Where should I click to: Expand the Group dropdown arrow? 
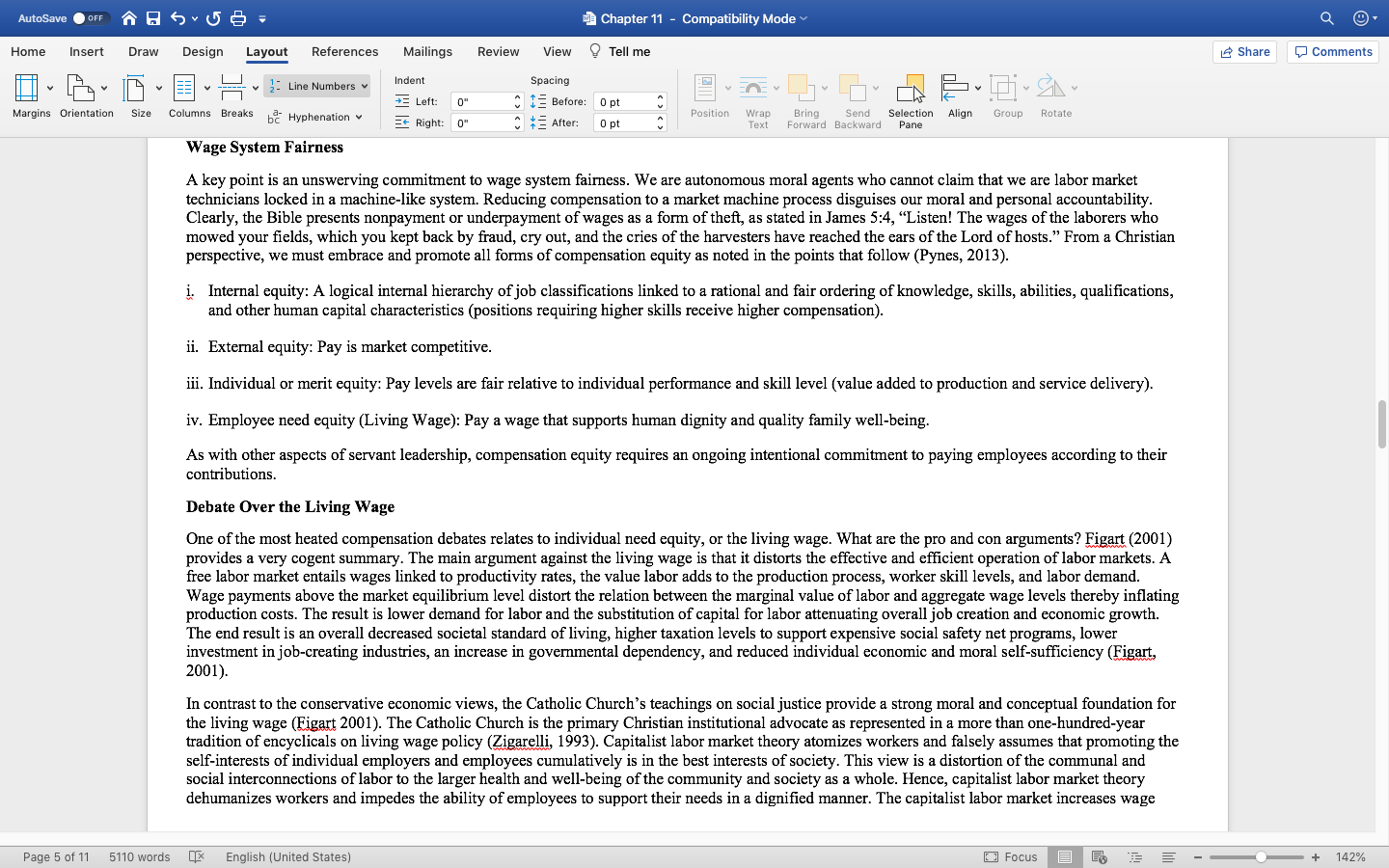[1025, 89]
